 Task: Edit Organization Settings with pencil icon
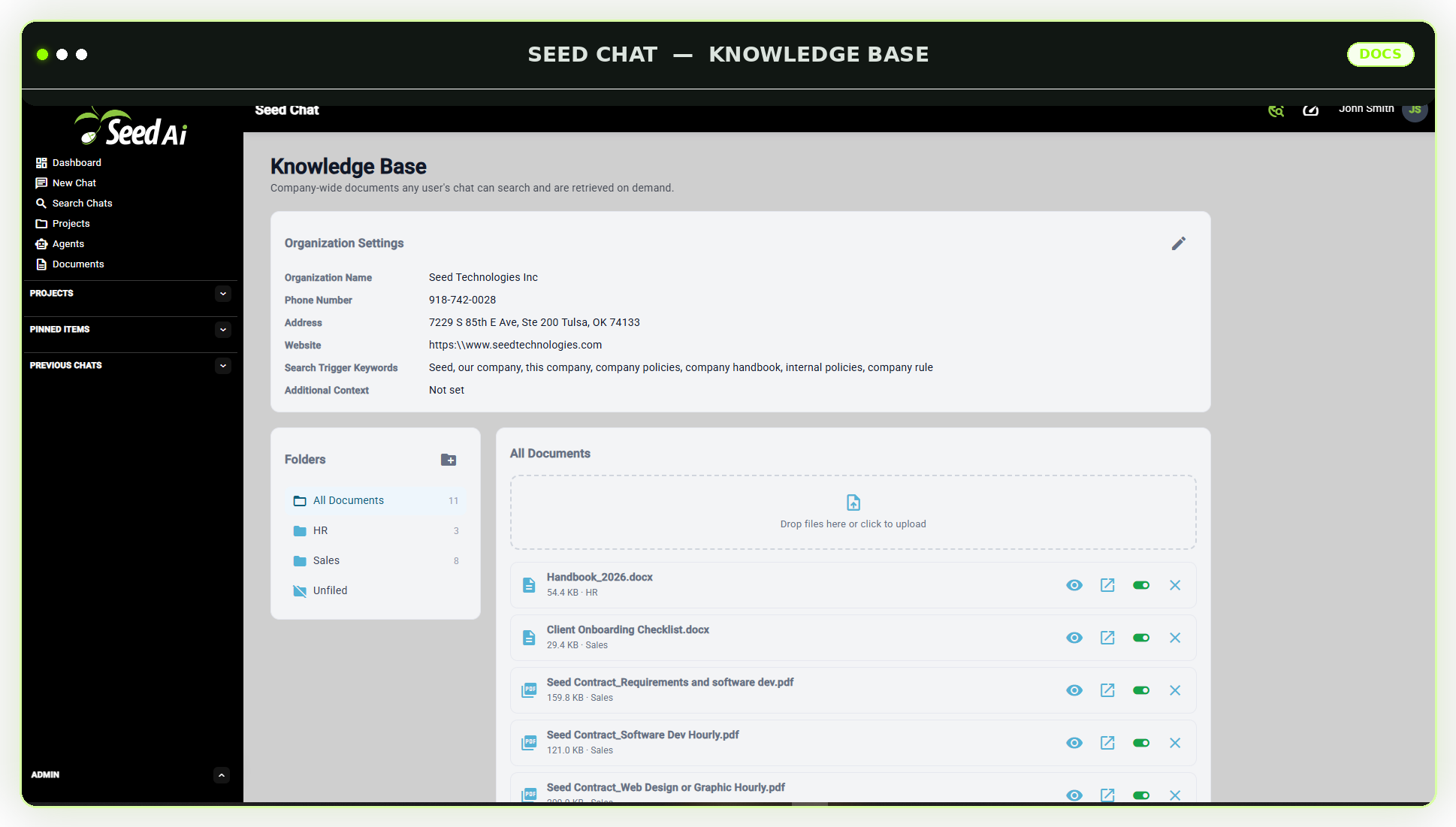(x=1178, y=243)
